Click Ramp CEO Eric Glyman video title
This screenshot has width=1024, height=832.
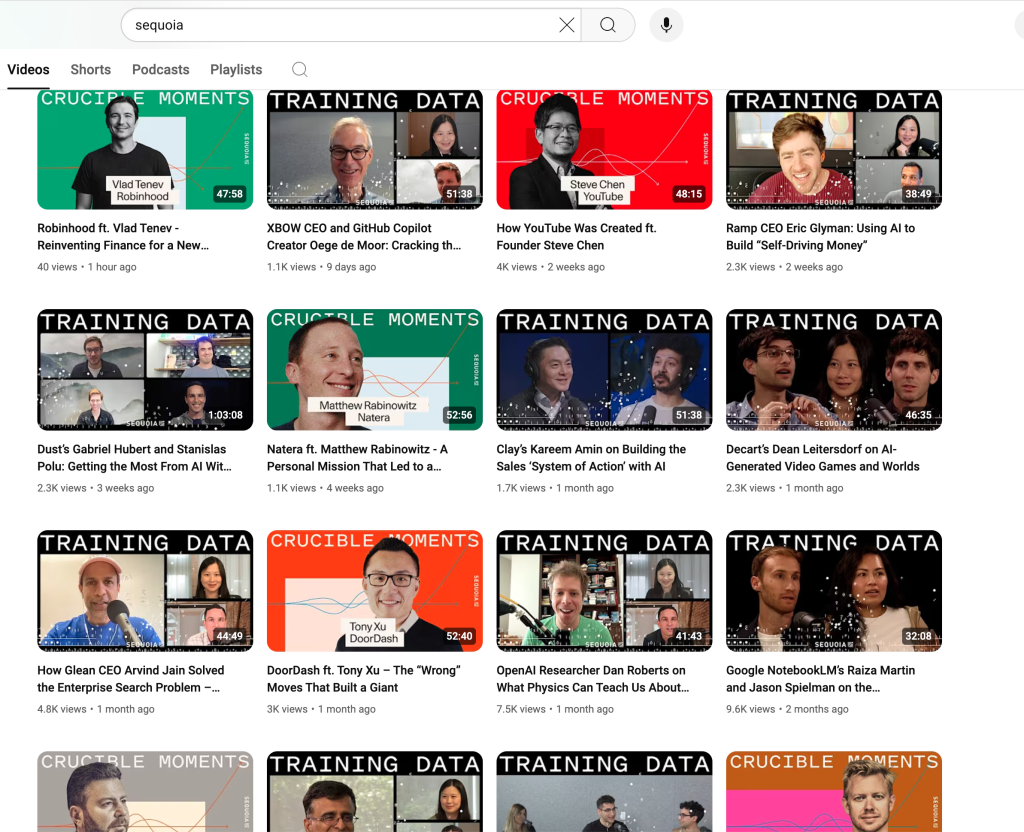[820, 237]
